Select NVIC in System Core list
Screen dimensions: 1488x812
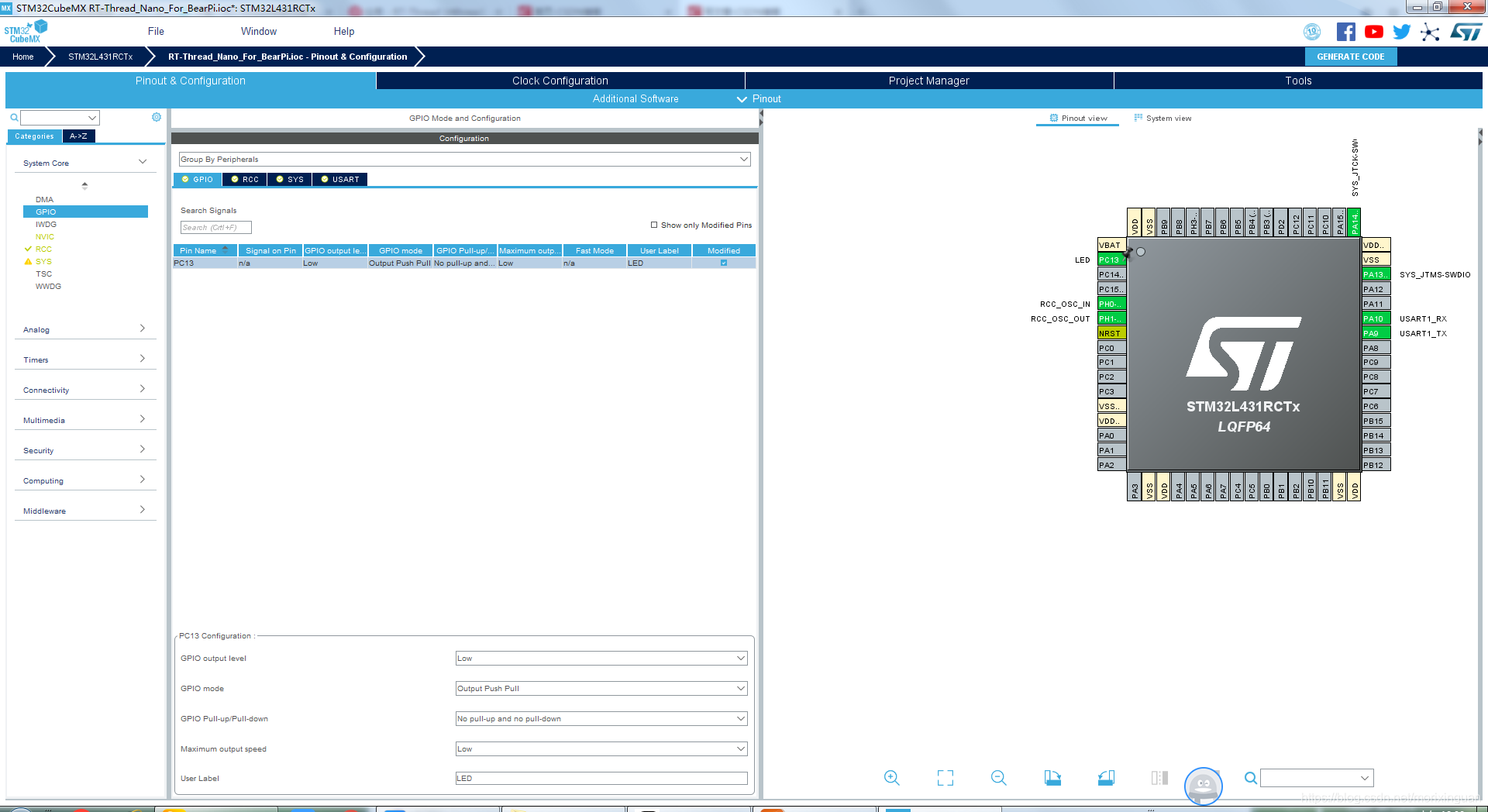click(x=45, y=236)
